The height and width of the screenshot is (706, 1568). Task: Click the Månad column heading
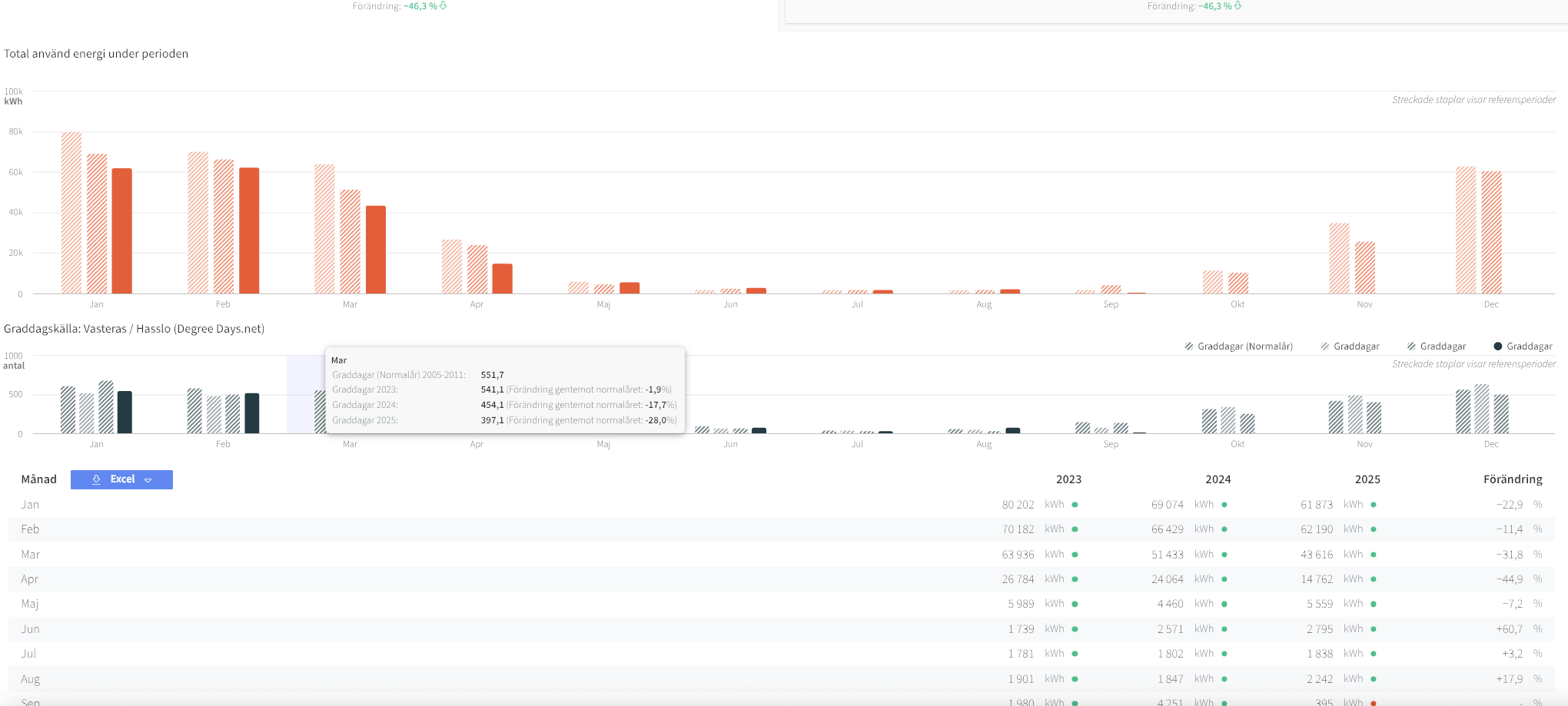point(39,479)
